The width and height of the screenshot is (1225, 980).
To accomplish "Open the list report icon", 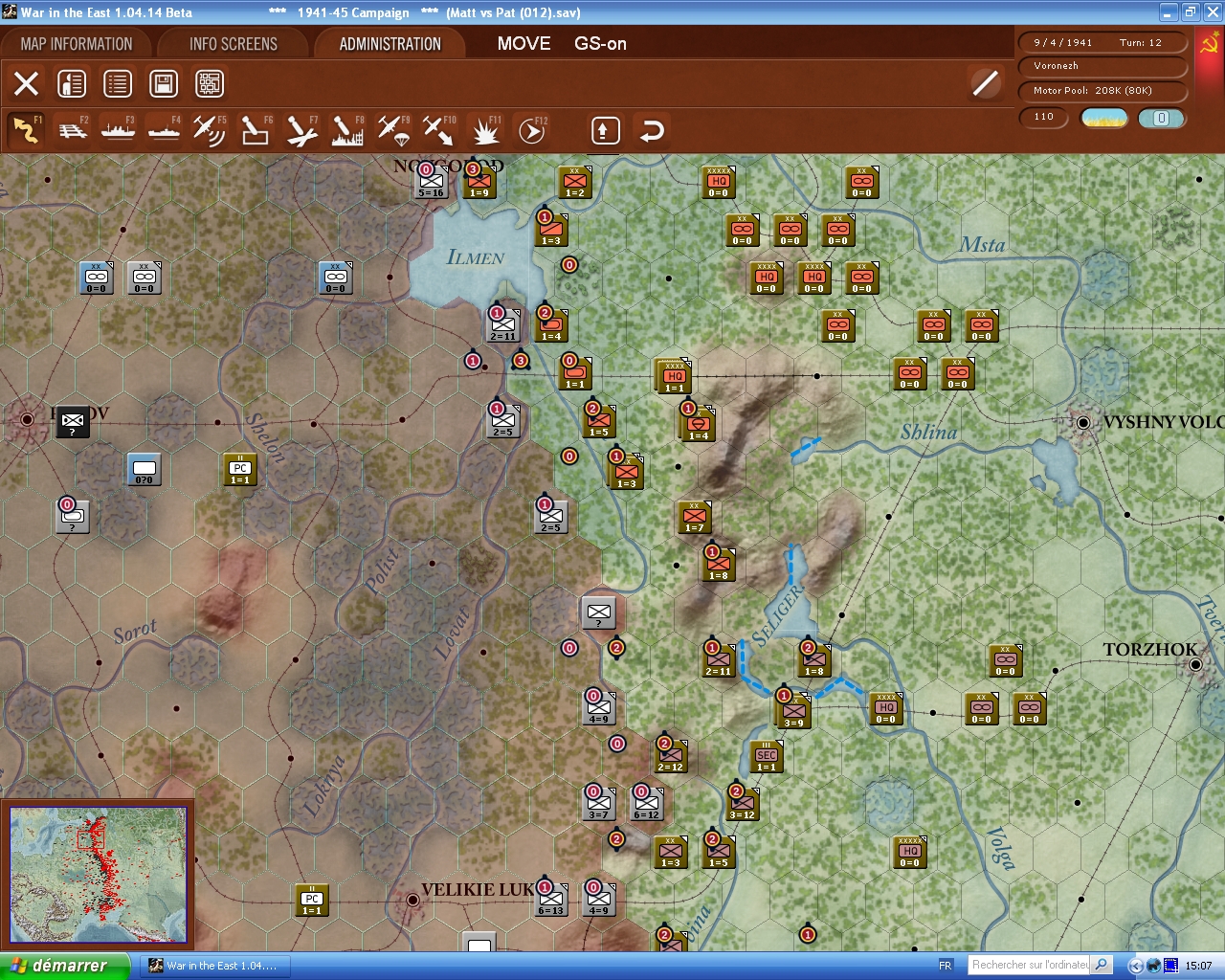I will coord(118,84).
